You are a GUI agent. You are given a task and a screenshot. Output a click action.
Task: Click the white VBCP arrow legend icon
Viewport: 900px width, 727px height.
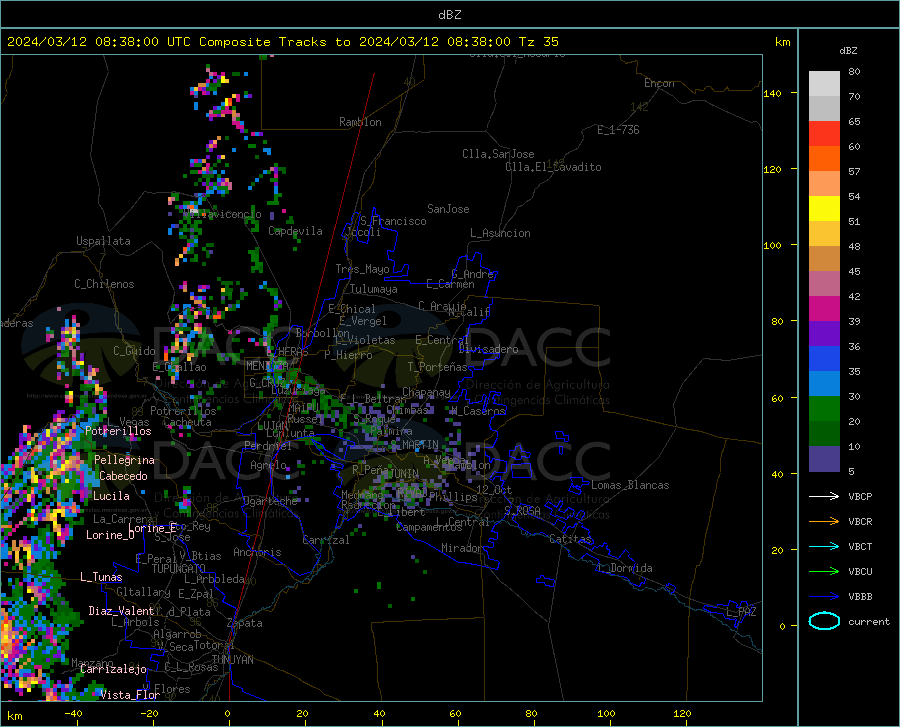pos(824,496)
